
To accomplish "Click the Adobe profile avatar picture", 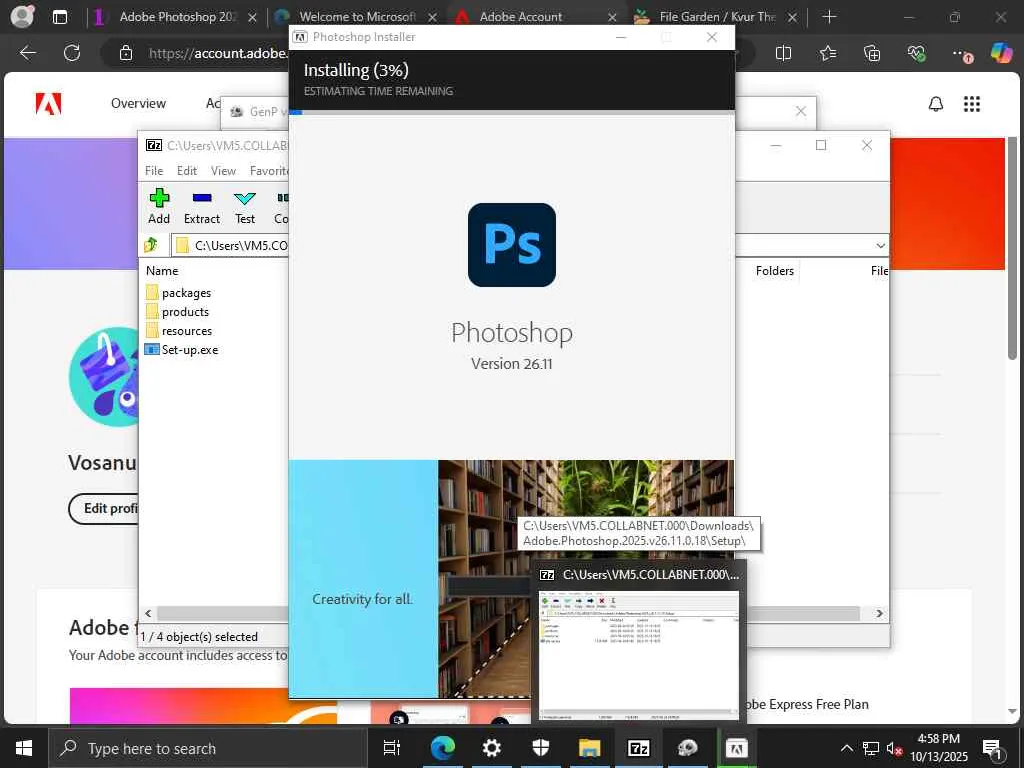I will tap(103, 377).
